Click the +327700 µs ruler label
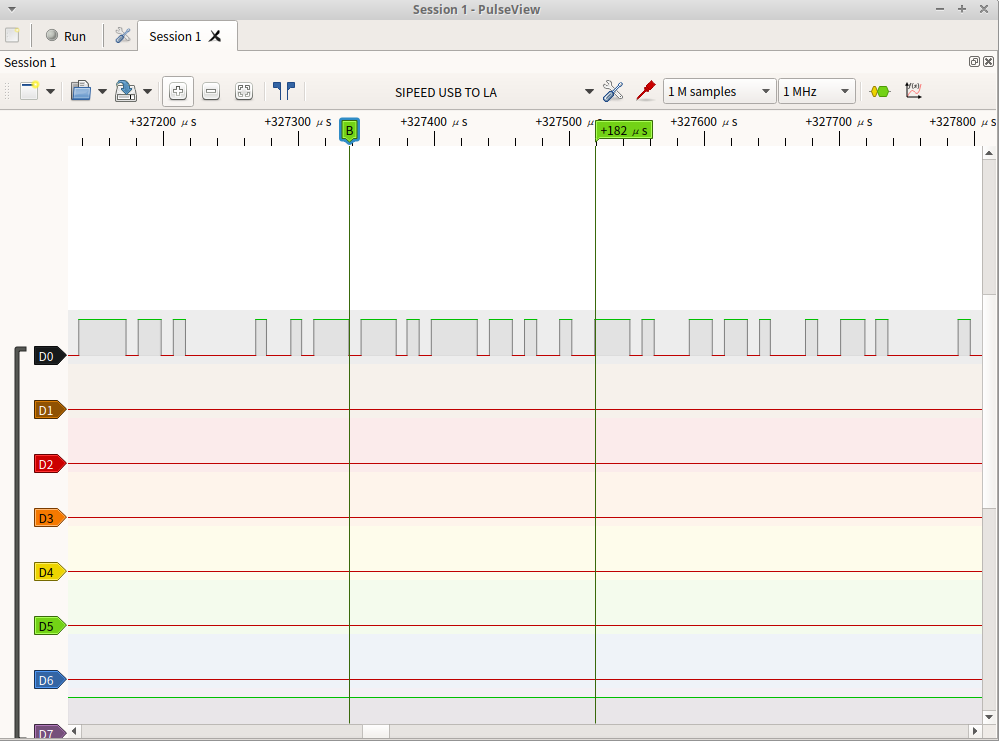This screenshot has width=999, height=741. (x=838, y=122)
